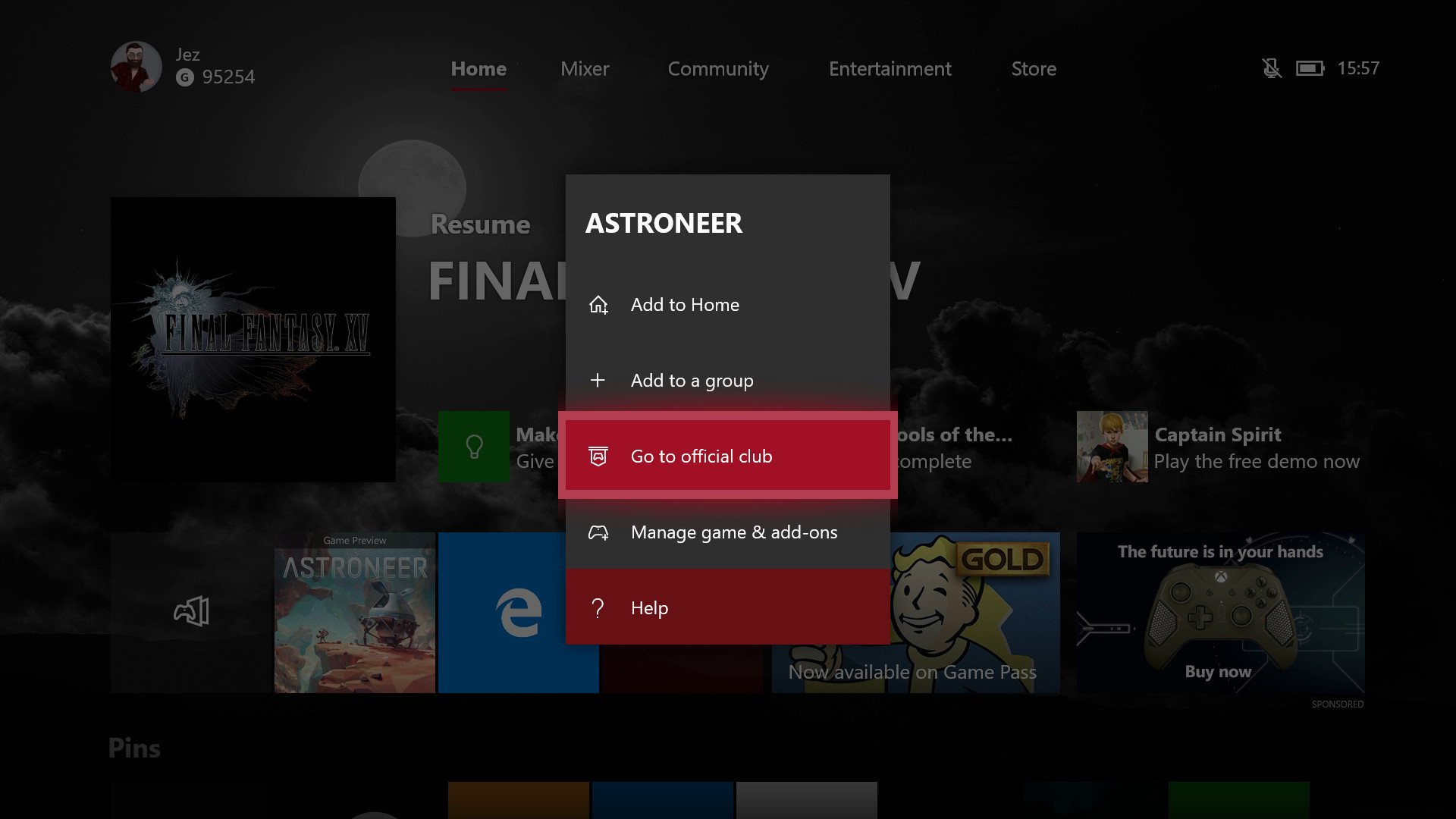Click the home icon beside Add to Home
This screenshot has width=1456, height=819.
pos(598,305)
